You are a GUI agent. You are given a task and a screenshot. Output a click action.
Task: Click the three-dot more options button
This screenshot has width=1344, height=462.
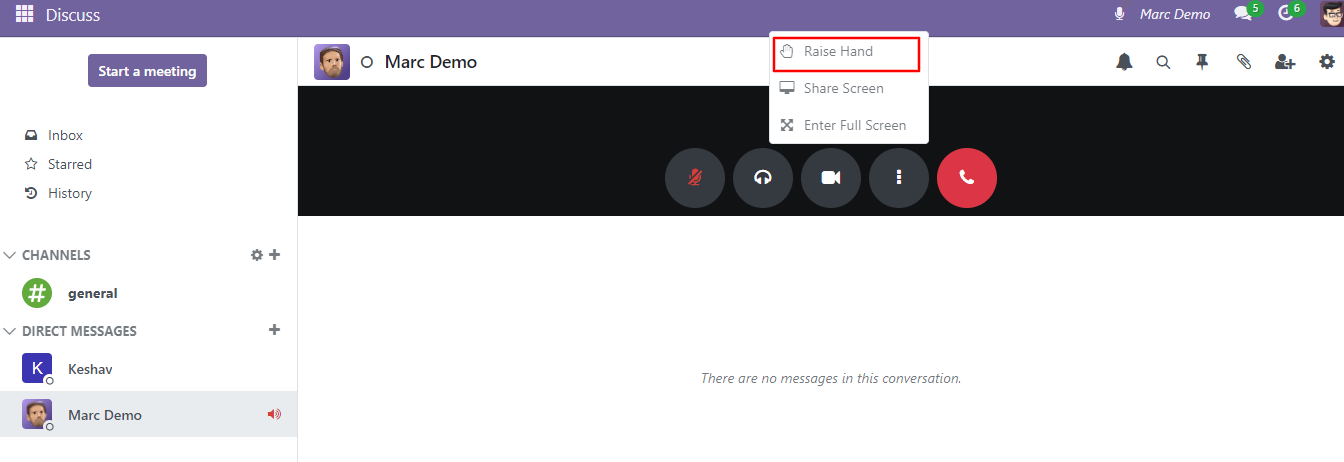click(899, 177)
